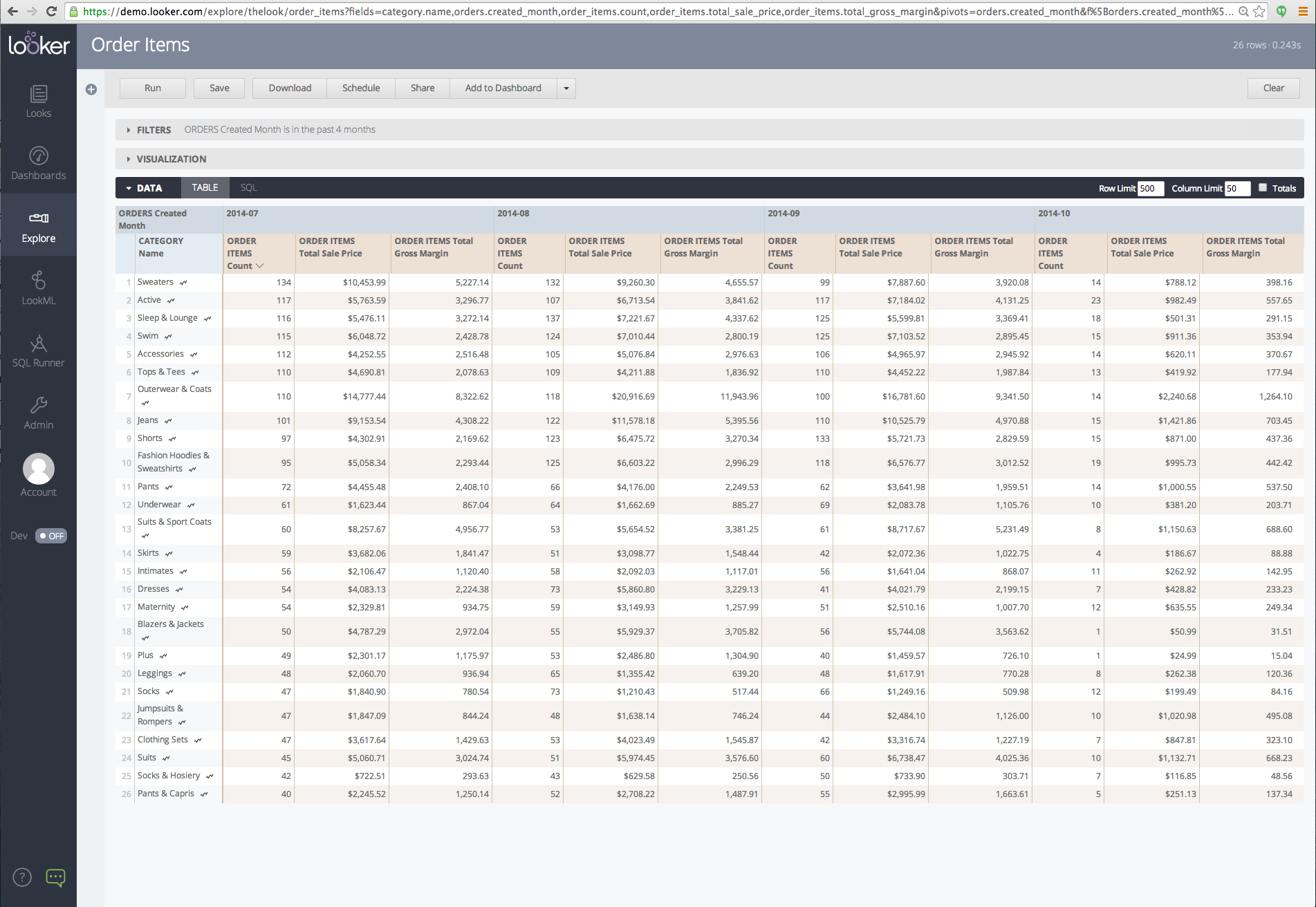Click the Run button
This screenshot has width=1316, height=907.
pyautogui.click(x=151, y=88)
